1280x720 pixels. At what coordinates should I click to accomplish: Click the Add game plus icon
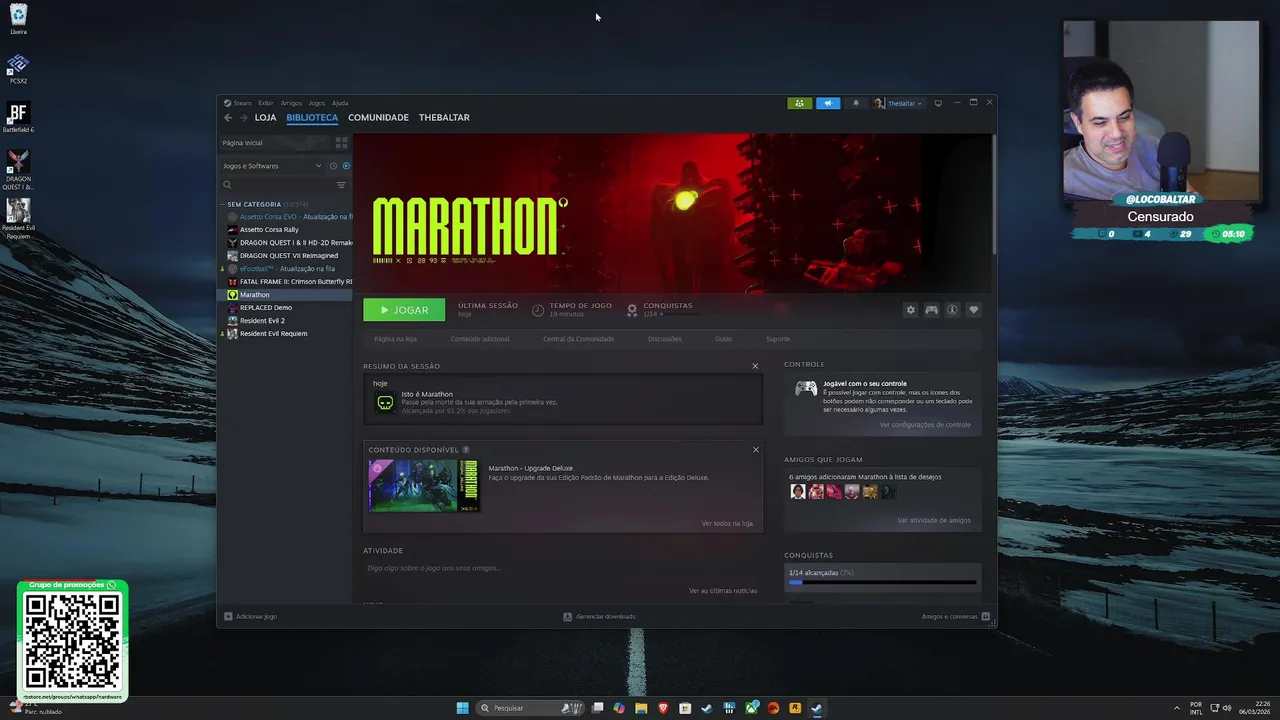[x=228, y=617]
